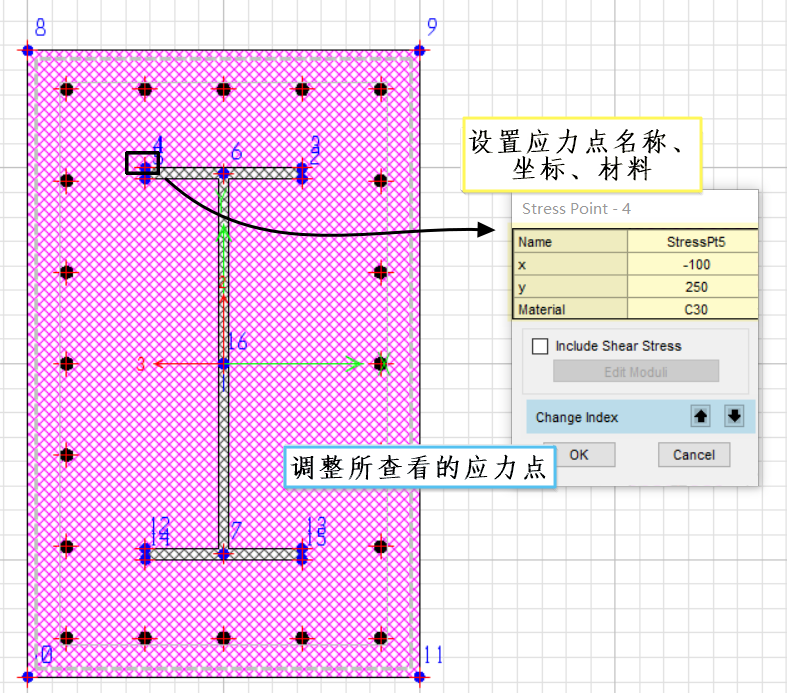Select stress point 6 at the top flange-web junction
This screenshot has height=693, width=787.
click(224, 173)
